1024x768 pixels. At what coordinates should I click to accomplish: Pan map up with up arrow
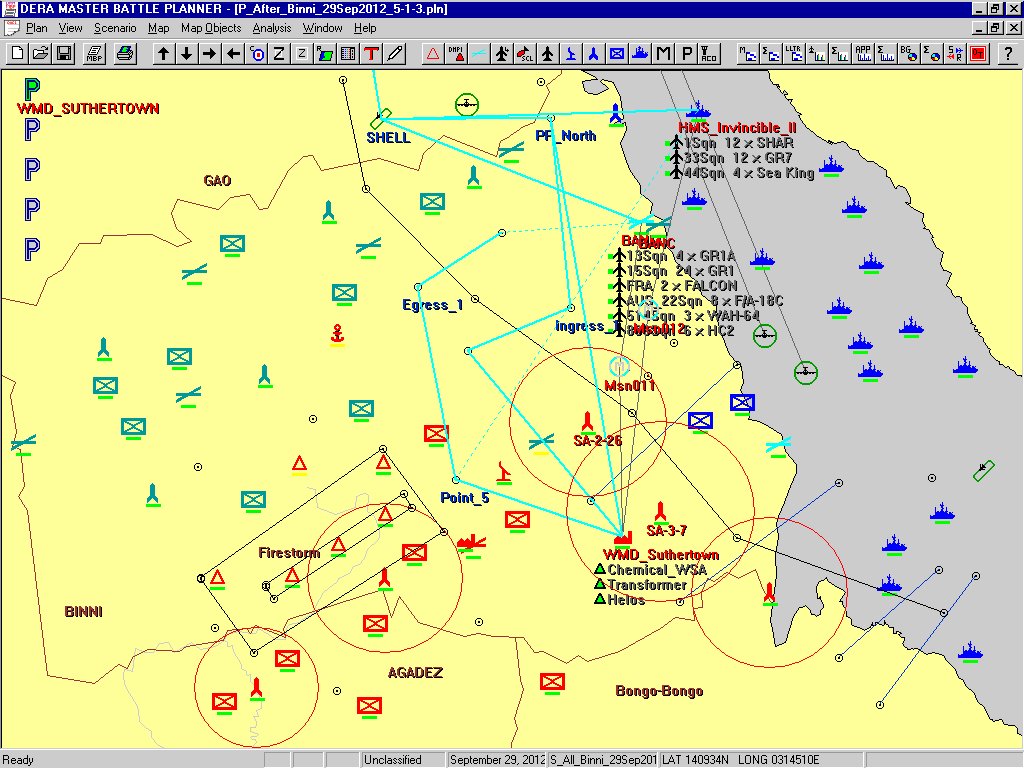(x=163, y=53)
